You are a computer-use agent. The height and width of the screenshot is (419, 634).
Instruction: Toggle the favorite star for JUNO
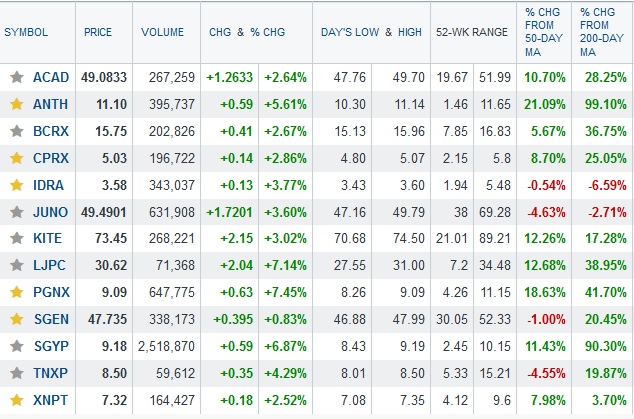[x=17, y=212]
